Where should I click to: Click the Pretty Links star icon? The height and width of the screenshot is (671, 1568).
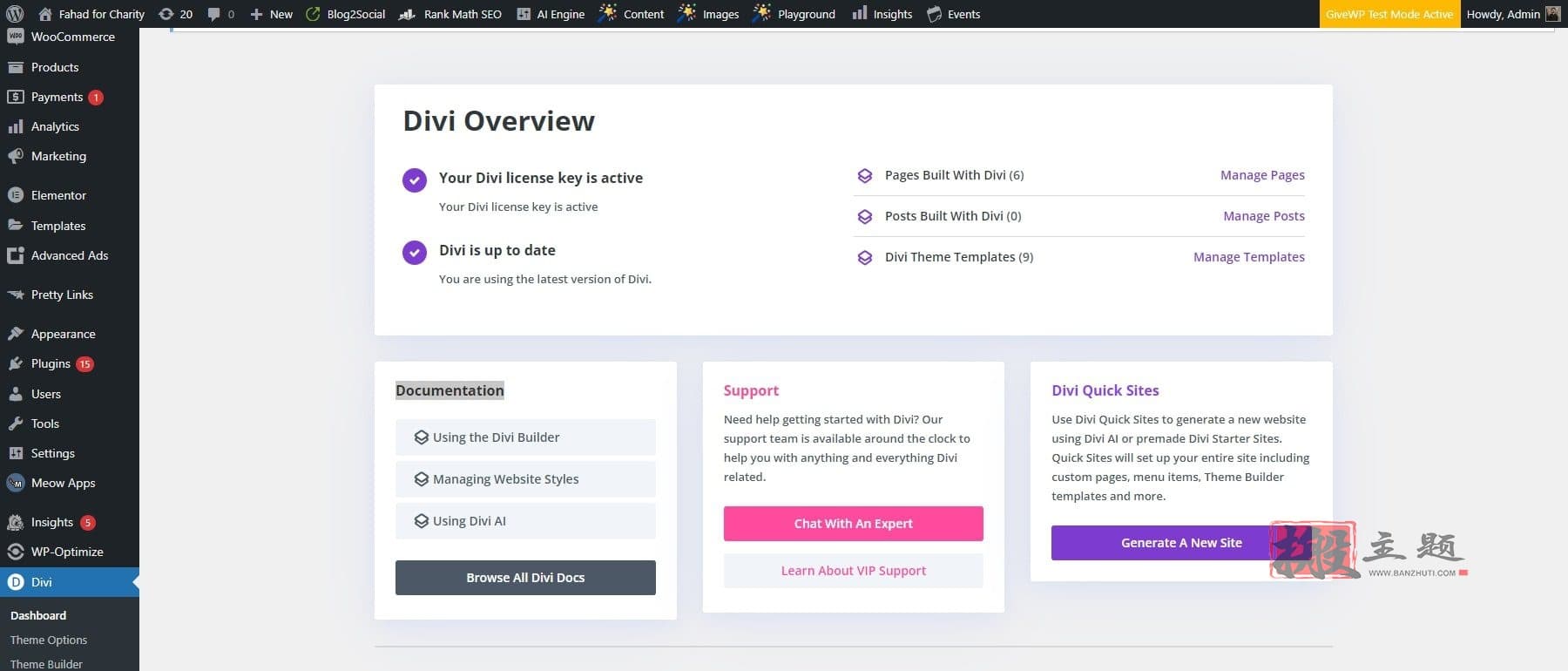(x=15, y=295)
